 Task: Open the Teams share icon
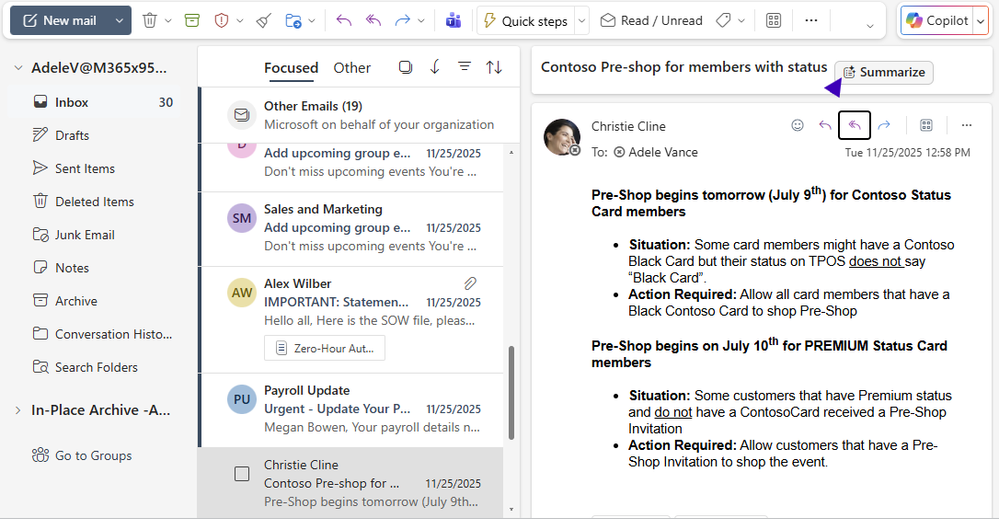pyautogui.click(x=454, y=20)
